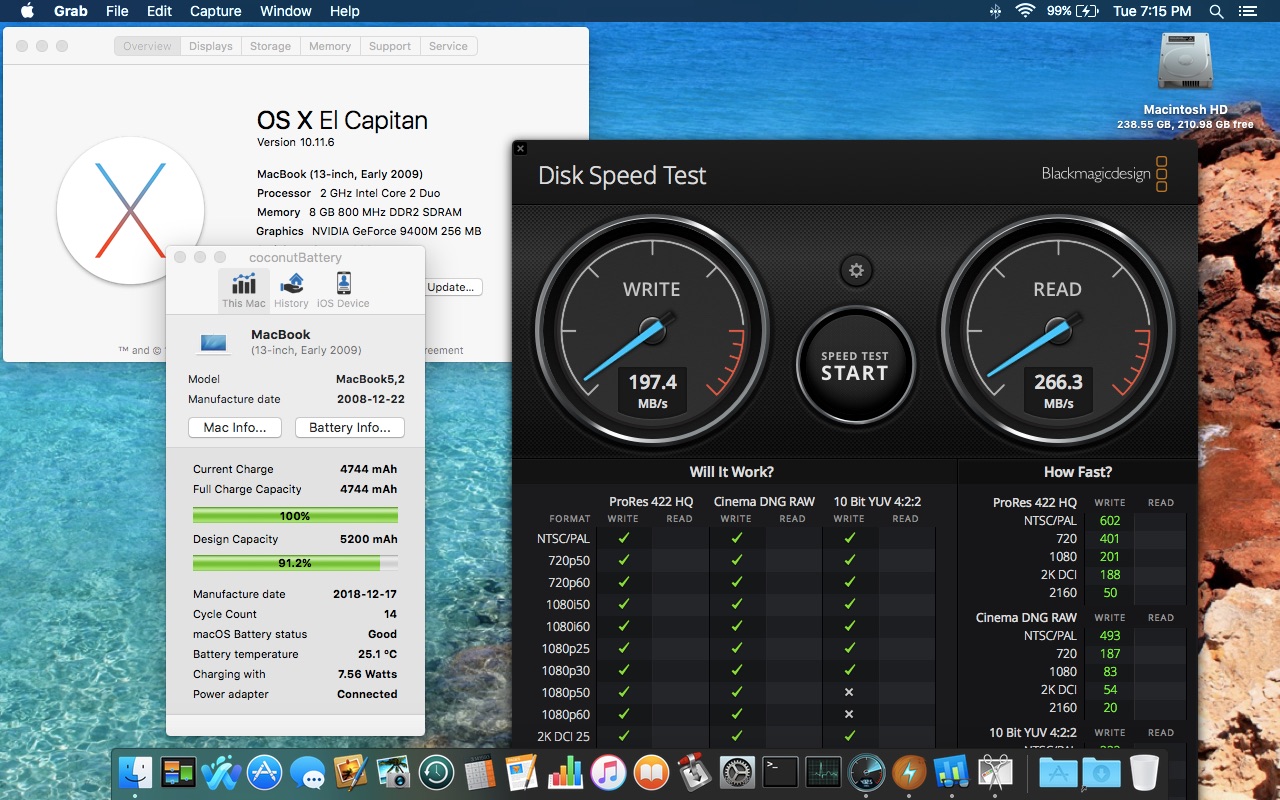Launch Terminal from the dock
The image size is (1280, 800).
pos(780,772)
